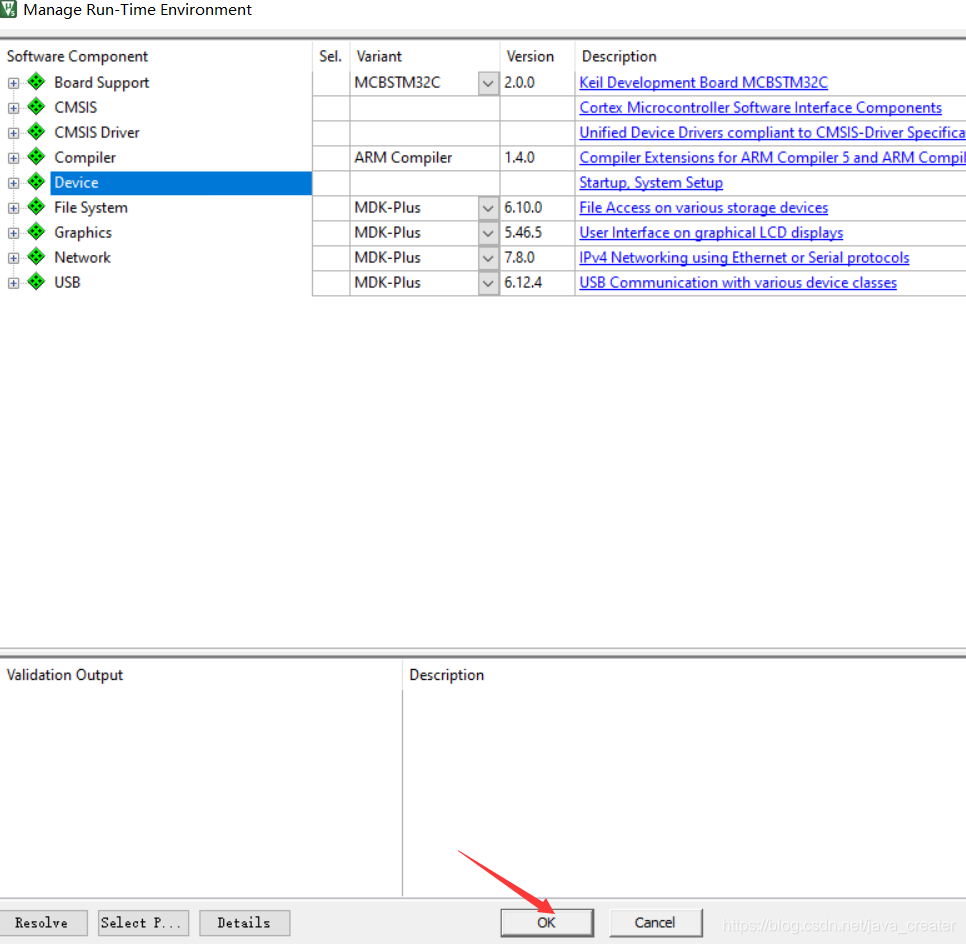The image size is (966, 944).
Task: Select the CMSIS tree row label
Action: pos(76,107)
